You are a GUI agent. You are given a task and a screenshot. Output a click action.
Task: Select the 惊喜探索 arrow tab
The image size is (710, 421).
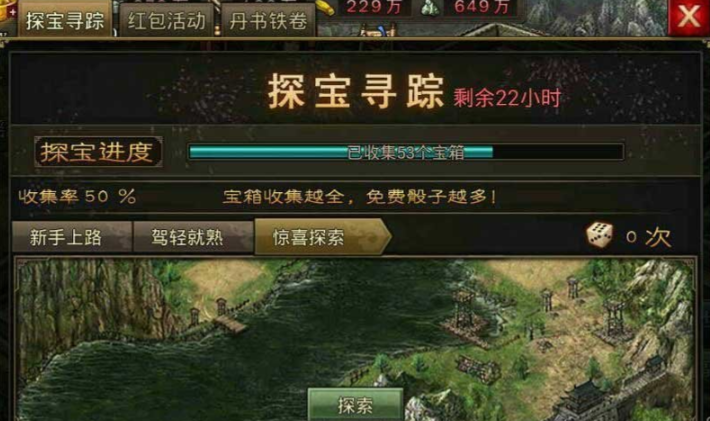tap(322, 237)
